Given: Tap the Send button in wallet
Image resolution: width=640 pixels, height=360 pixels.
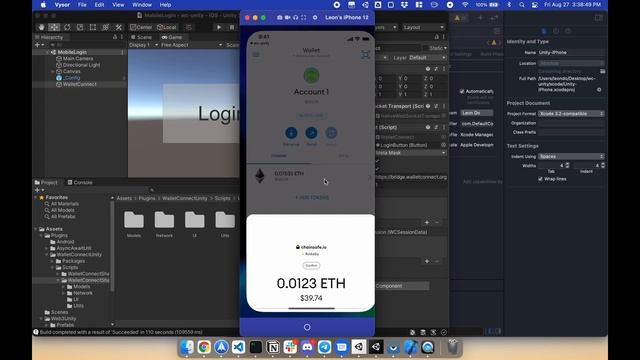Looking at the screenshot, I should coord(311,136).
